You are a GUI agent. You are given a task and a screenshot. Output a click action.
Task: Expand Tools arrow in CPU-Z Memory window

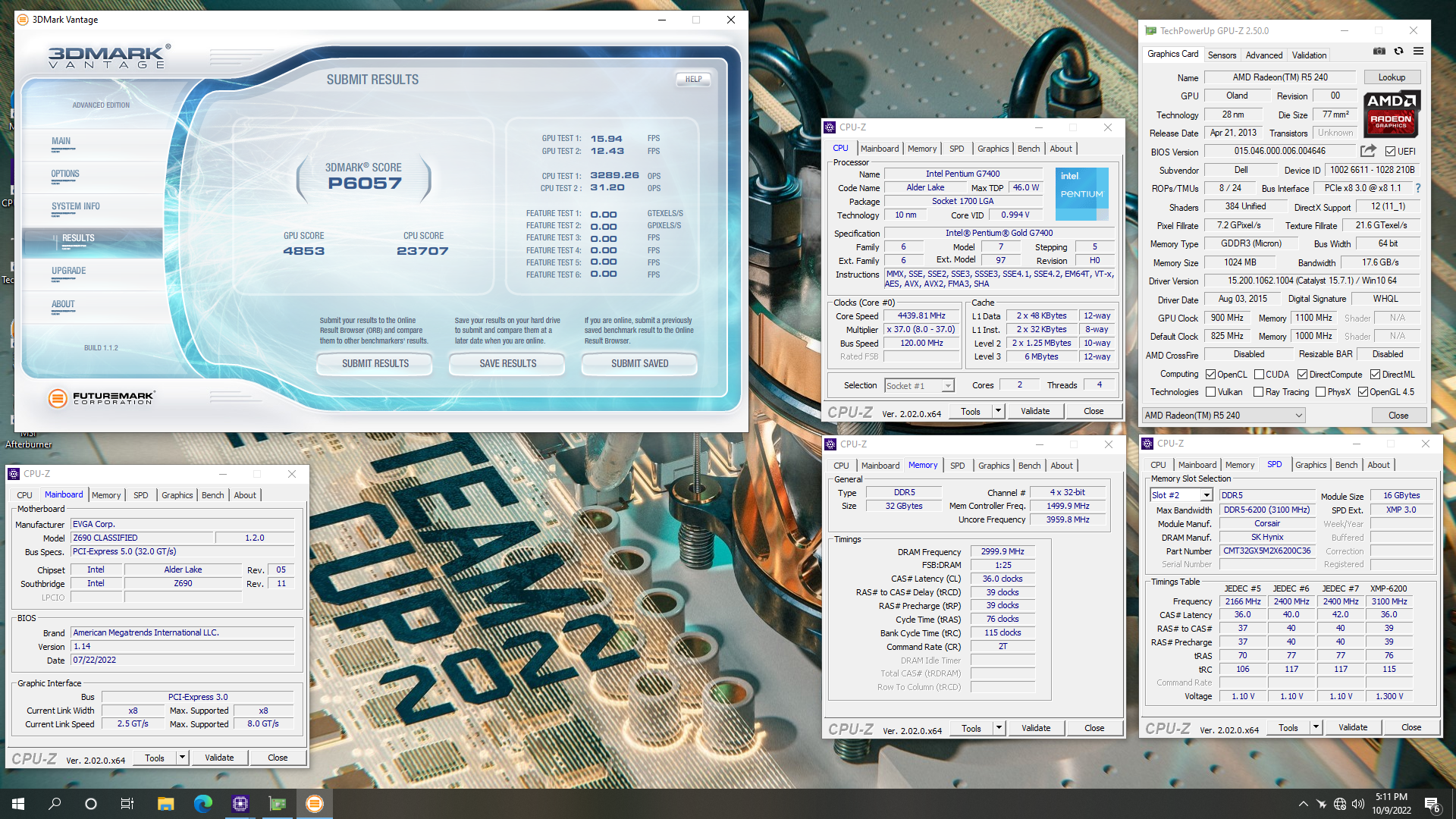point(999,728)
